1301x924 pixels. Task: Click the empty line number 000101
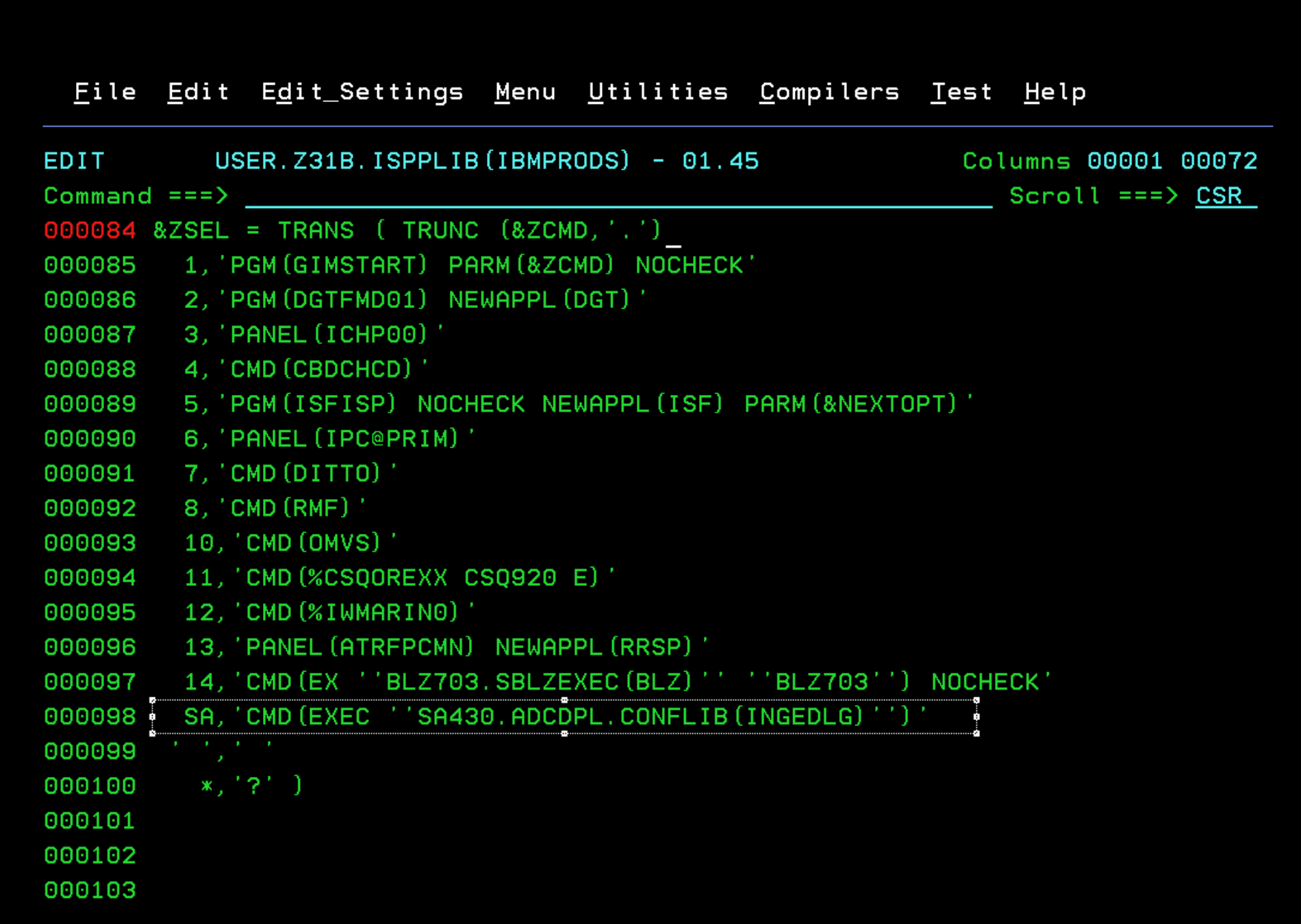[90, 820]
